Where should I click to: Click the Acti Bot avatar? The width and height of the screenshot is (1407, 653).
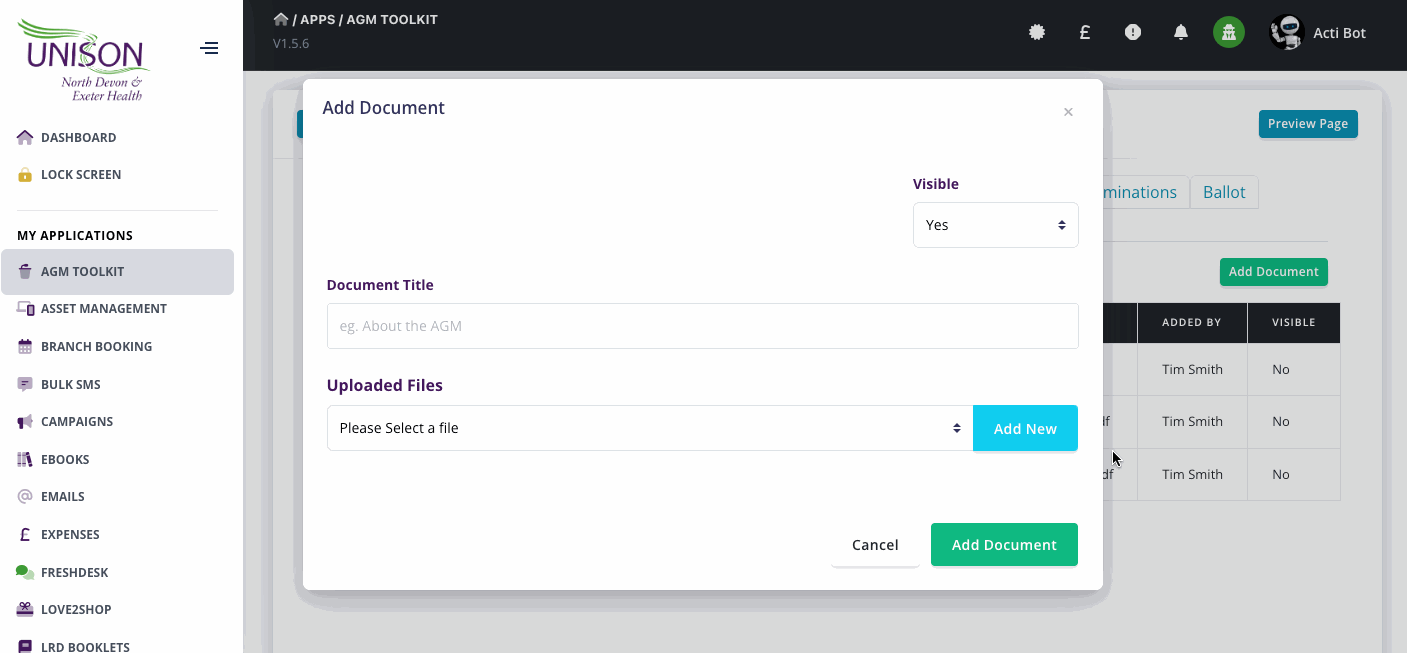tap(1287, 33)
